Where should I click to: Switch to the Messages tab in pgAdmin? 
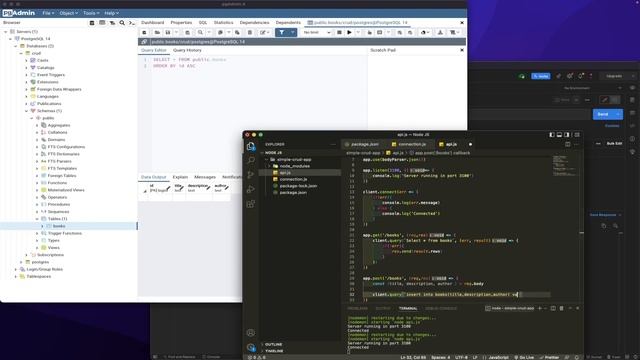[205, 177]
